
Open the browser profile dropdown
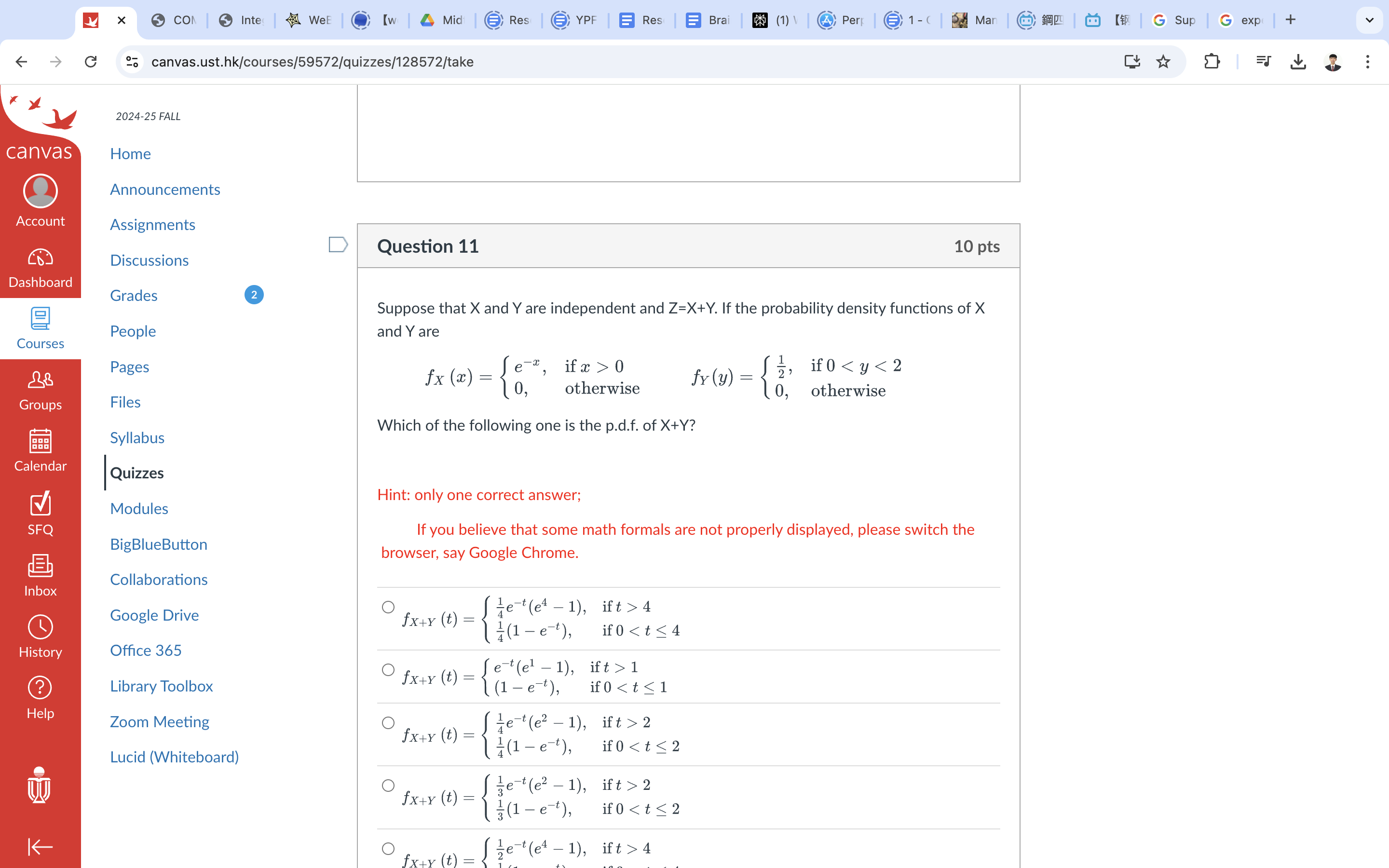coord(1334,60)
